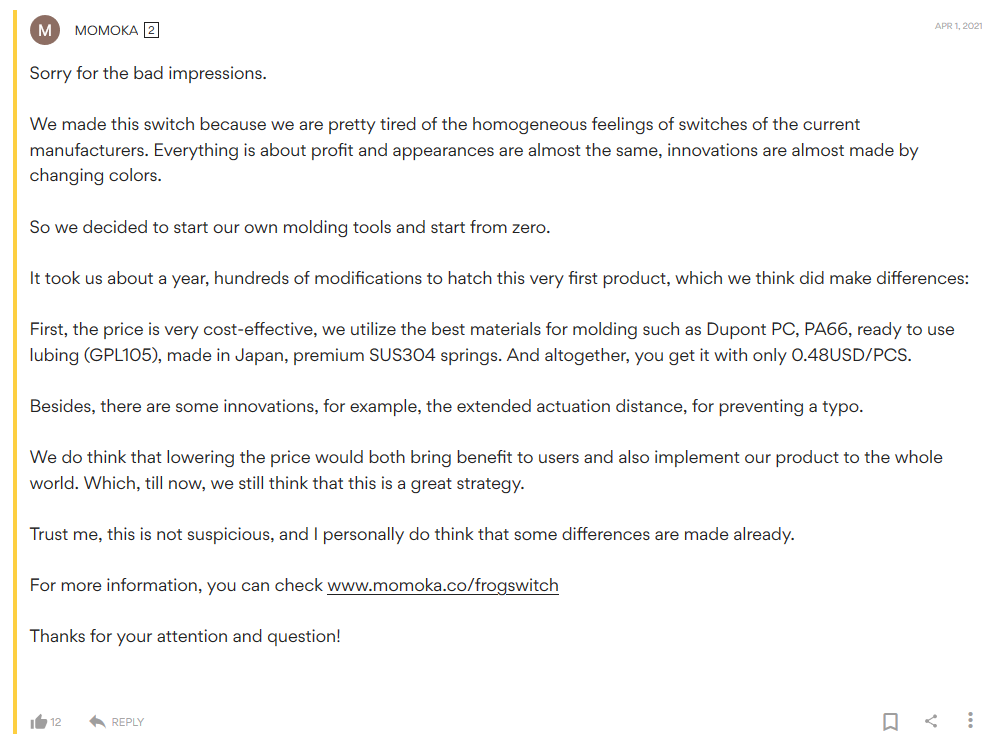
Task: Click the 'Sorry for the bad impressions' line
Action: click(x=148, y=73)
